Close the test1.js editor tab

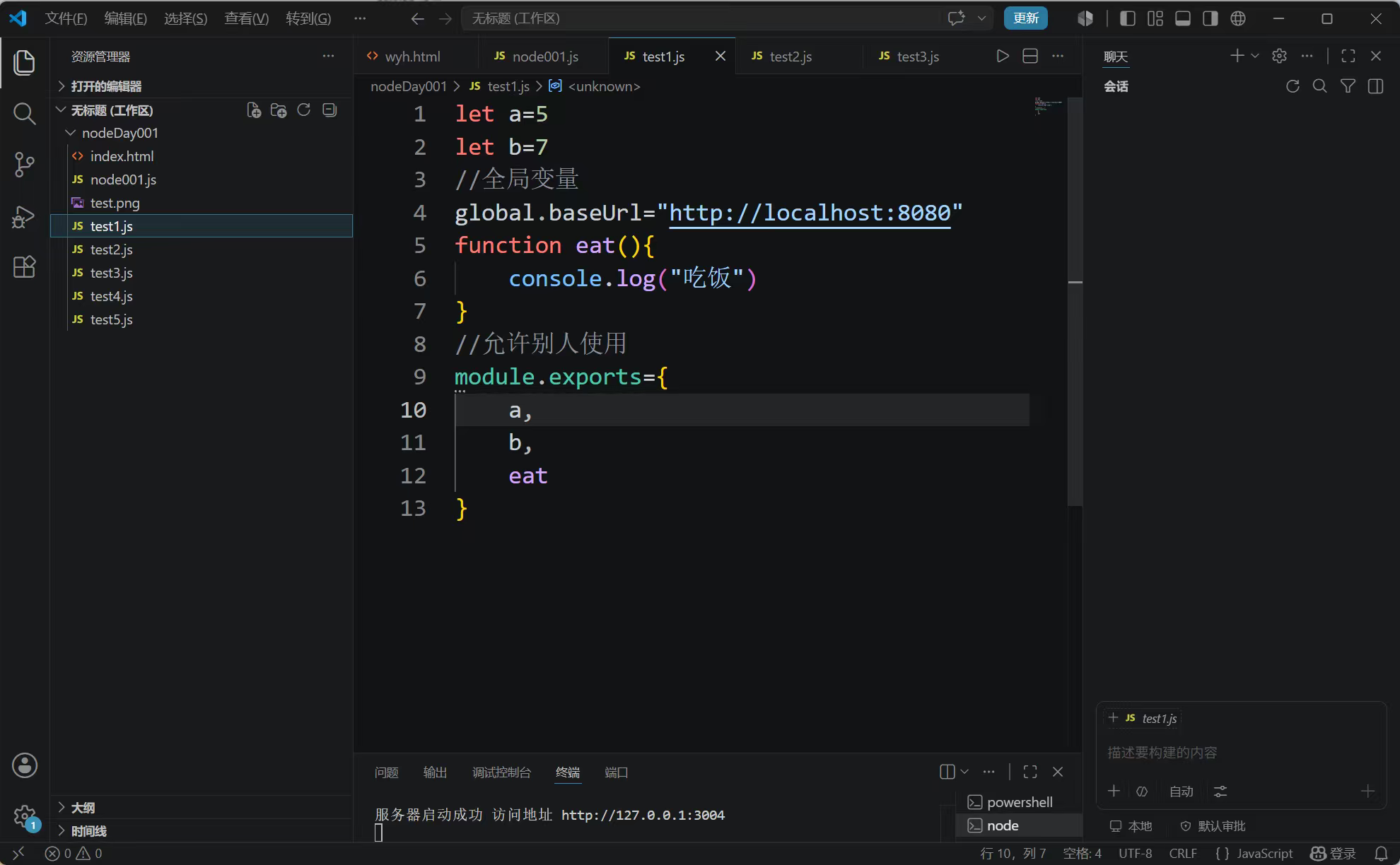(x=720, y=56)
